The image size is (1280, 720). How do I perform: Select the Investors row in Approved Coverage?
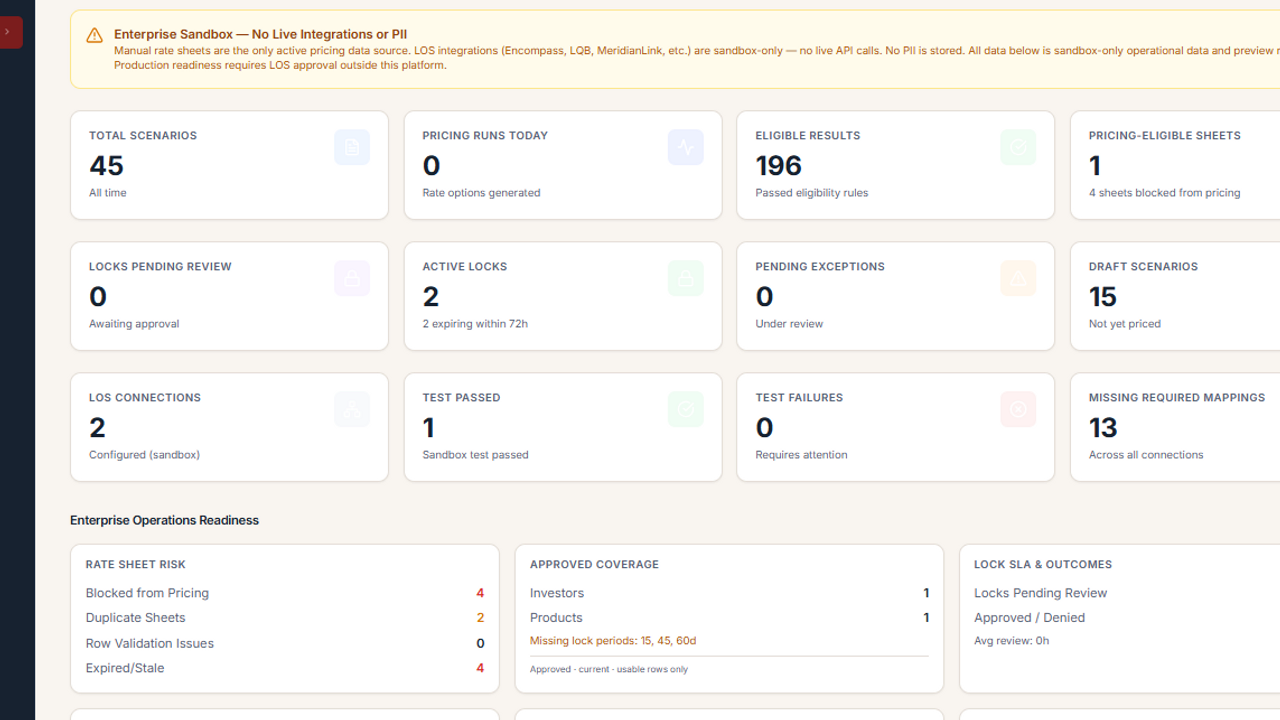pyautogui.click(x=729, y=593)
